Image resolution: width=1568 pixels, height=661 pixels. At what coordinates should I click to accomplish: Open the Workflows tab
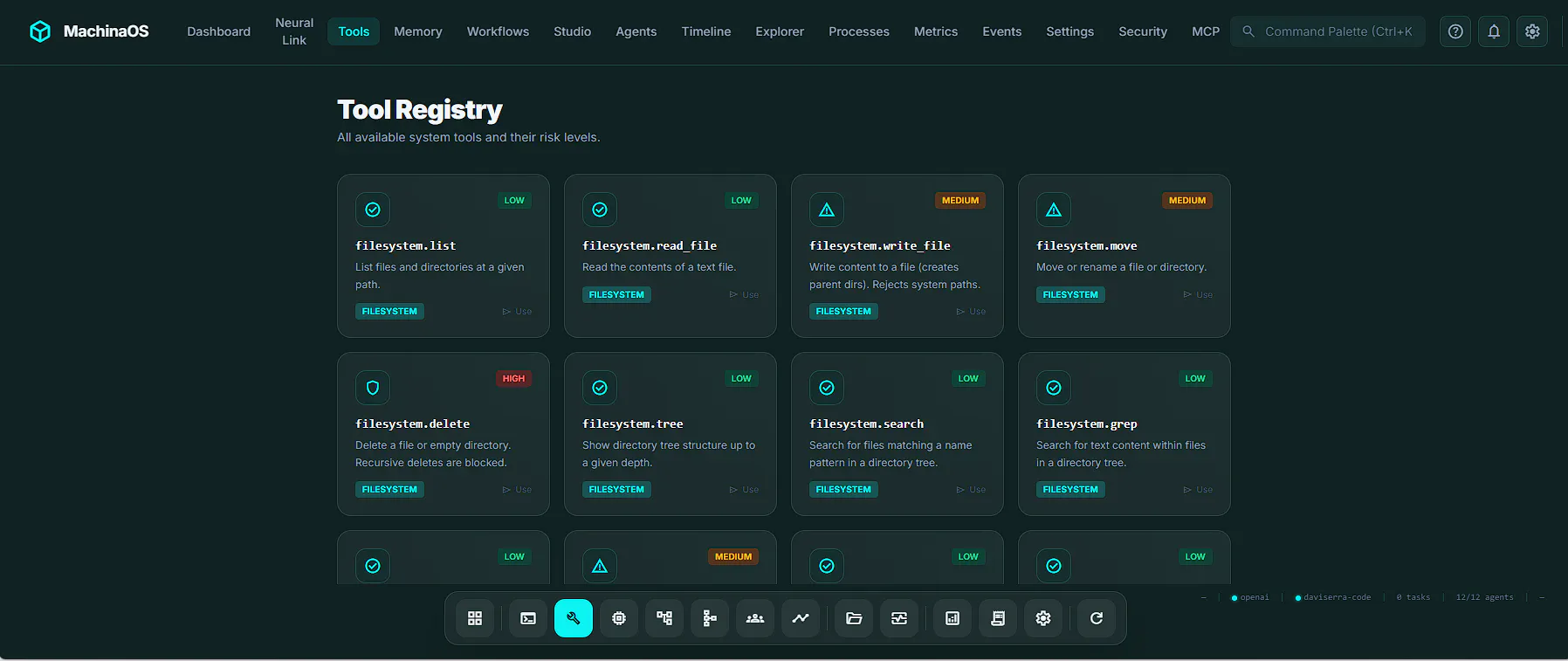coord(498,31)
